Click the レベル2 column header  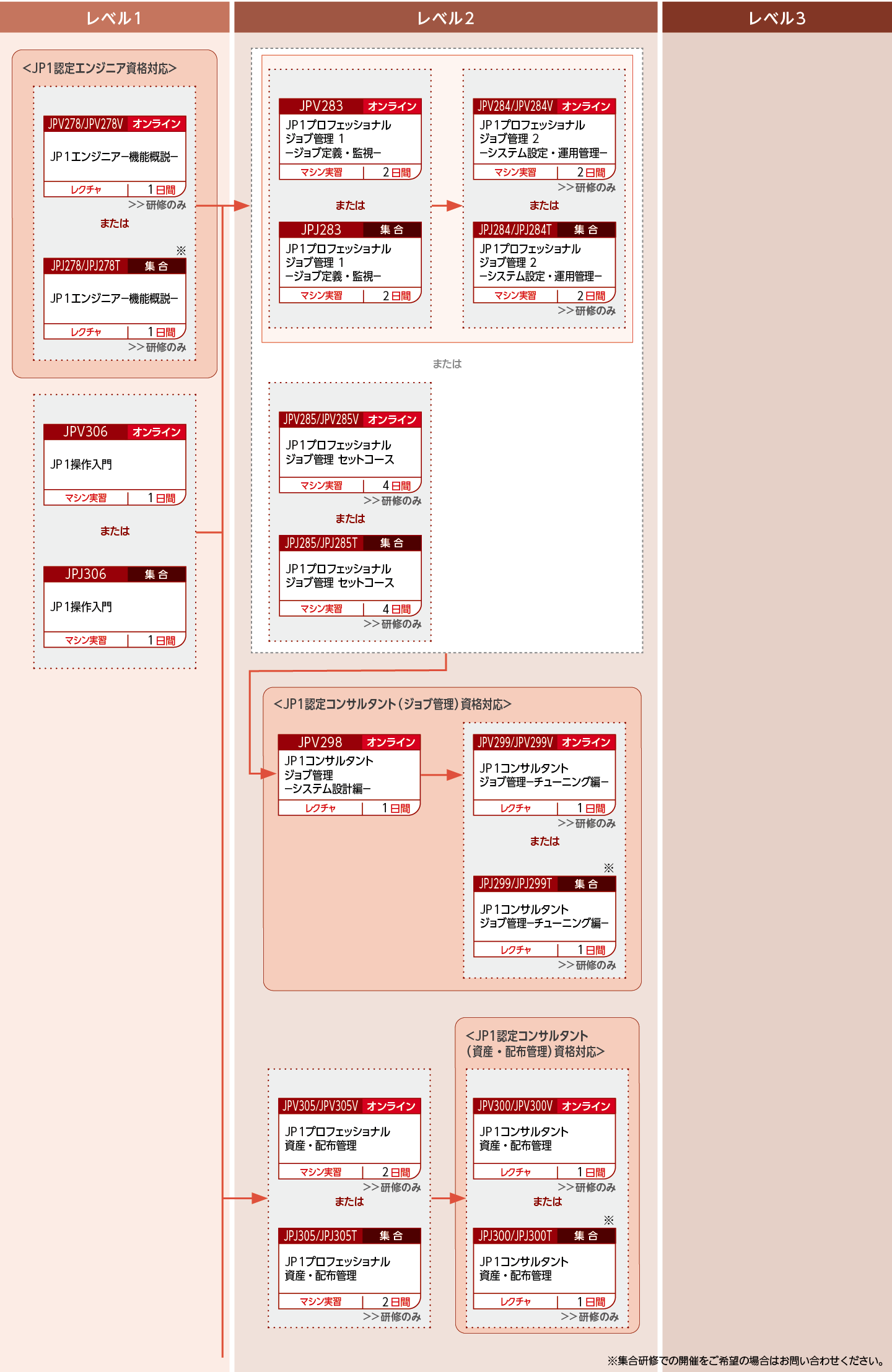(x=445, y=17)
